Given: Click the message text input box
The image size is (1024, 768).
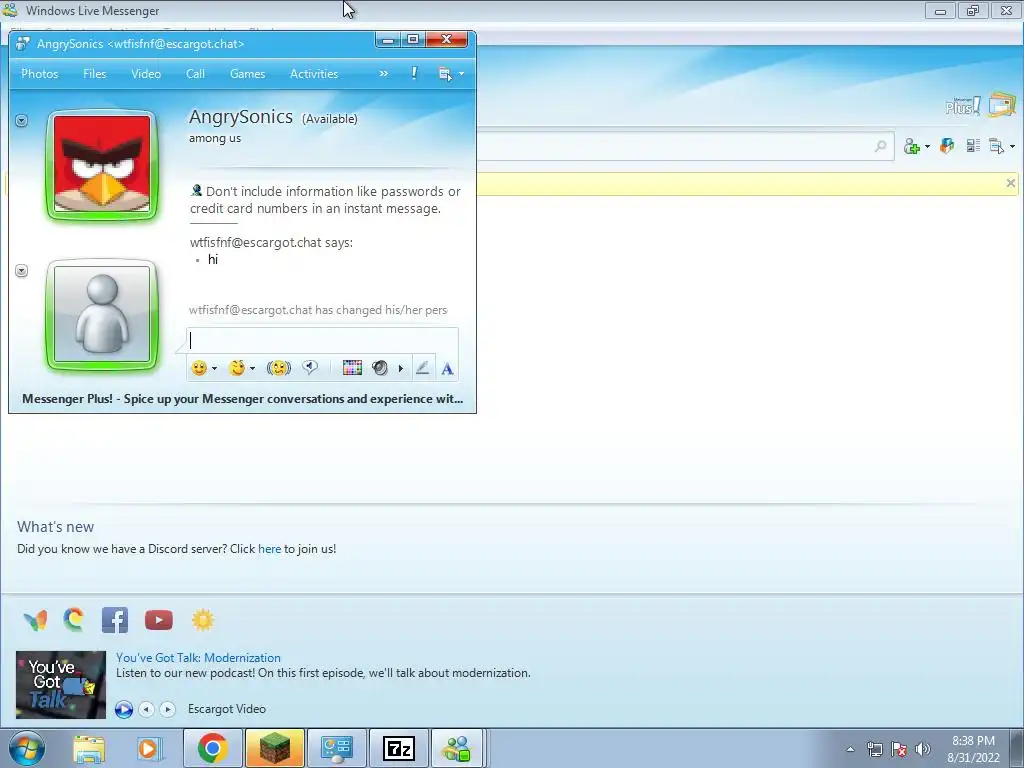Looking at the screenshot, I should tap(323, 340).
